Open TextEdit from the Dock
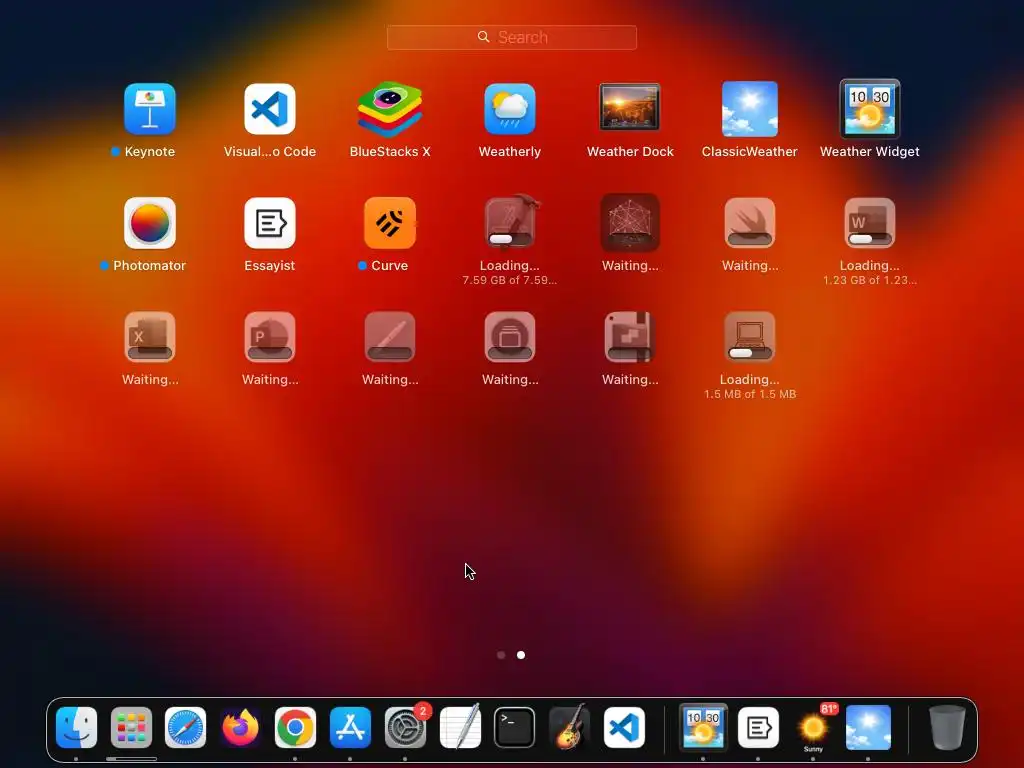The image size is (1024, 768). click(x=460, y=726)
